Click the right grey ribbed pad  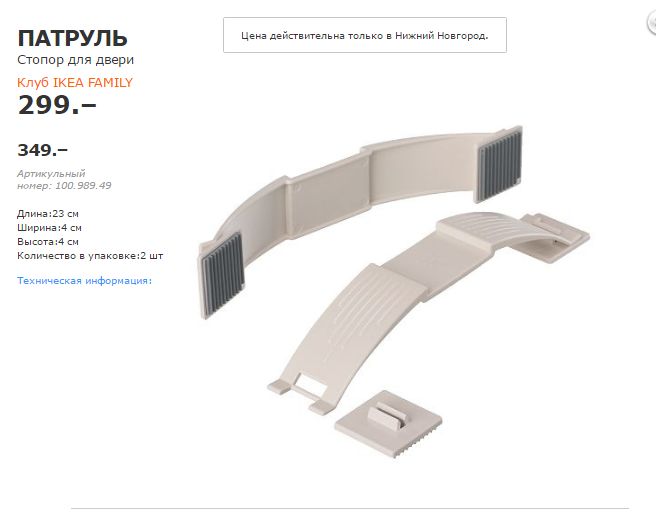coord(499,163)
